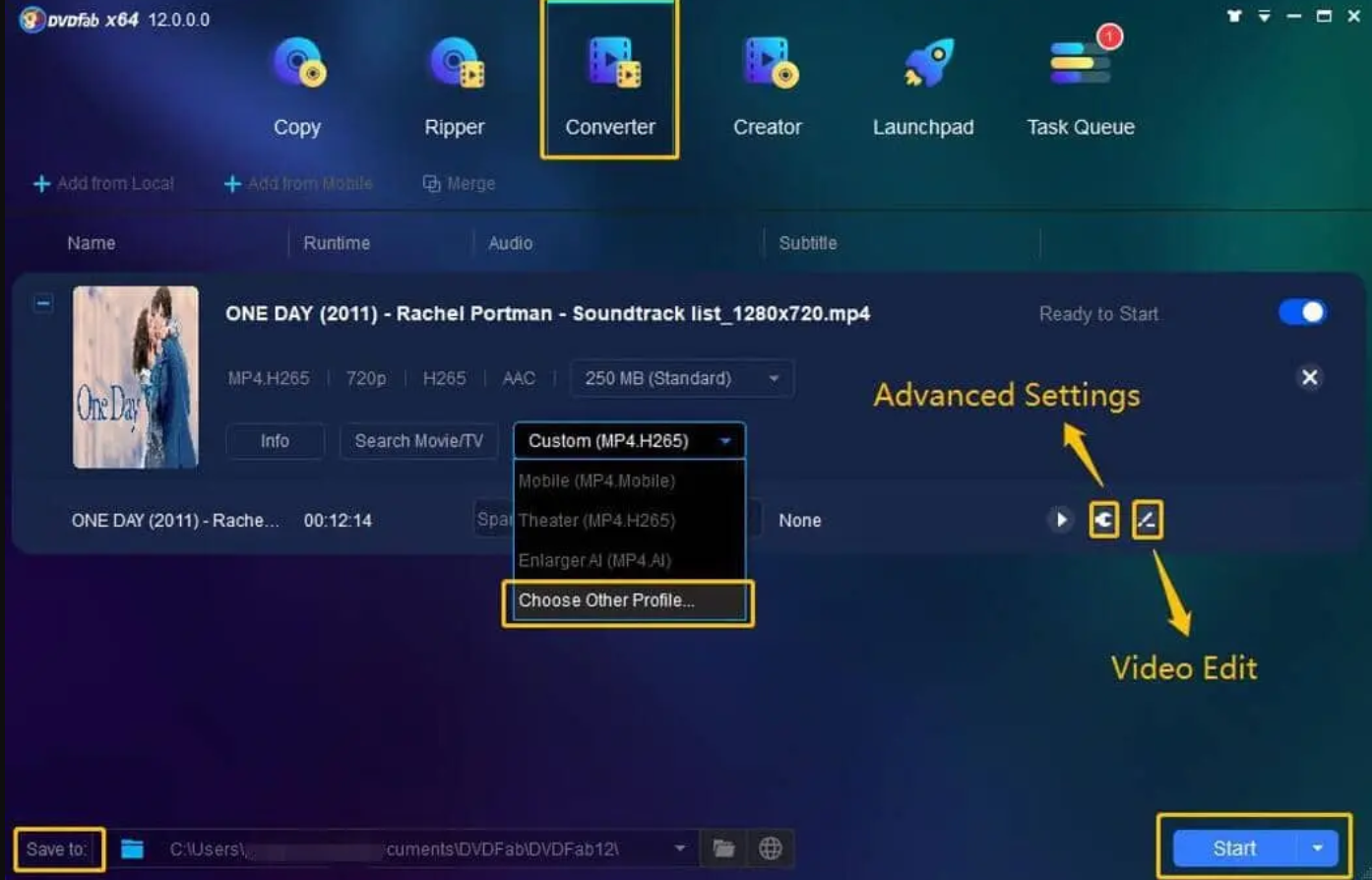
Task: Open the Creator module
Action: click(x=767, y=86)
